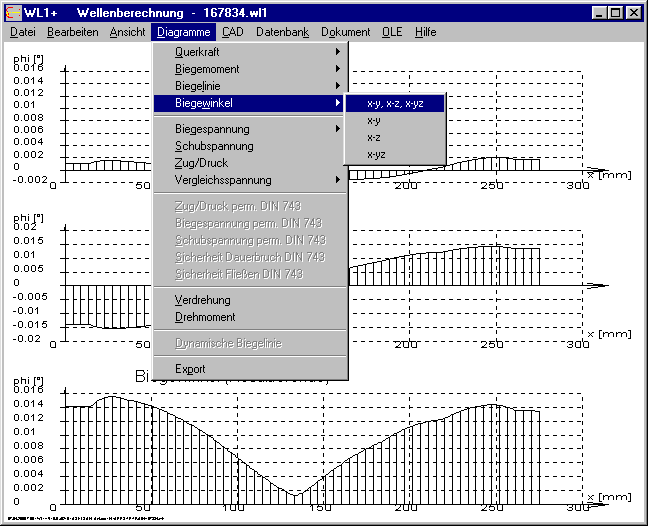Screen dimensions: 648x526
Task: Select Schubspannung from Diagramme menu
Action: pos(214,146)
